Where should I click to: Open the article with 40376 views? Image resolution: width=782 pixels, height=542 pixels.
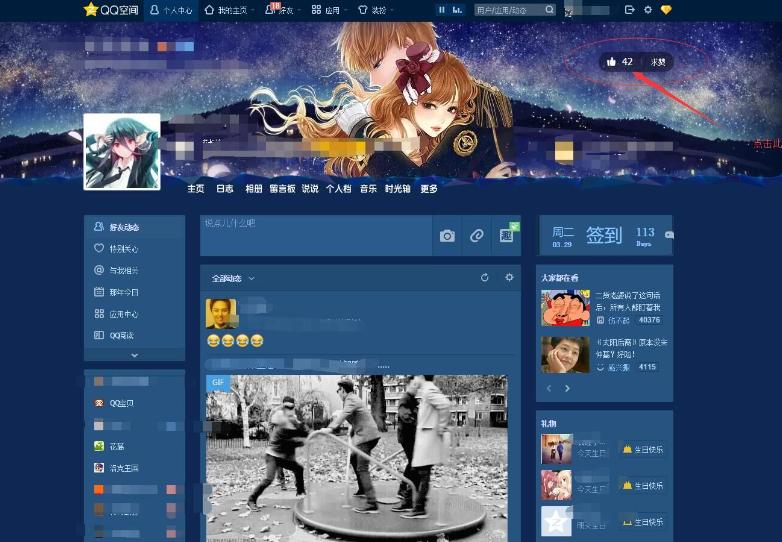pyautogui.click(x=630, y=301)
